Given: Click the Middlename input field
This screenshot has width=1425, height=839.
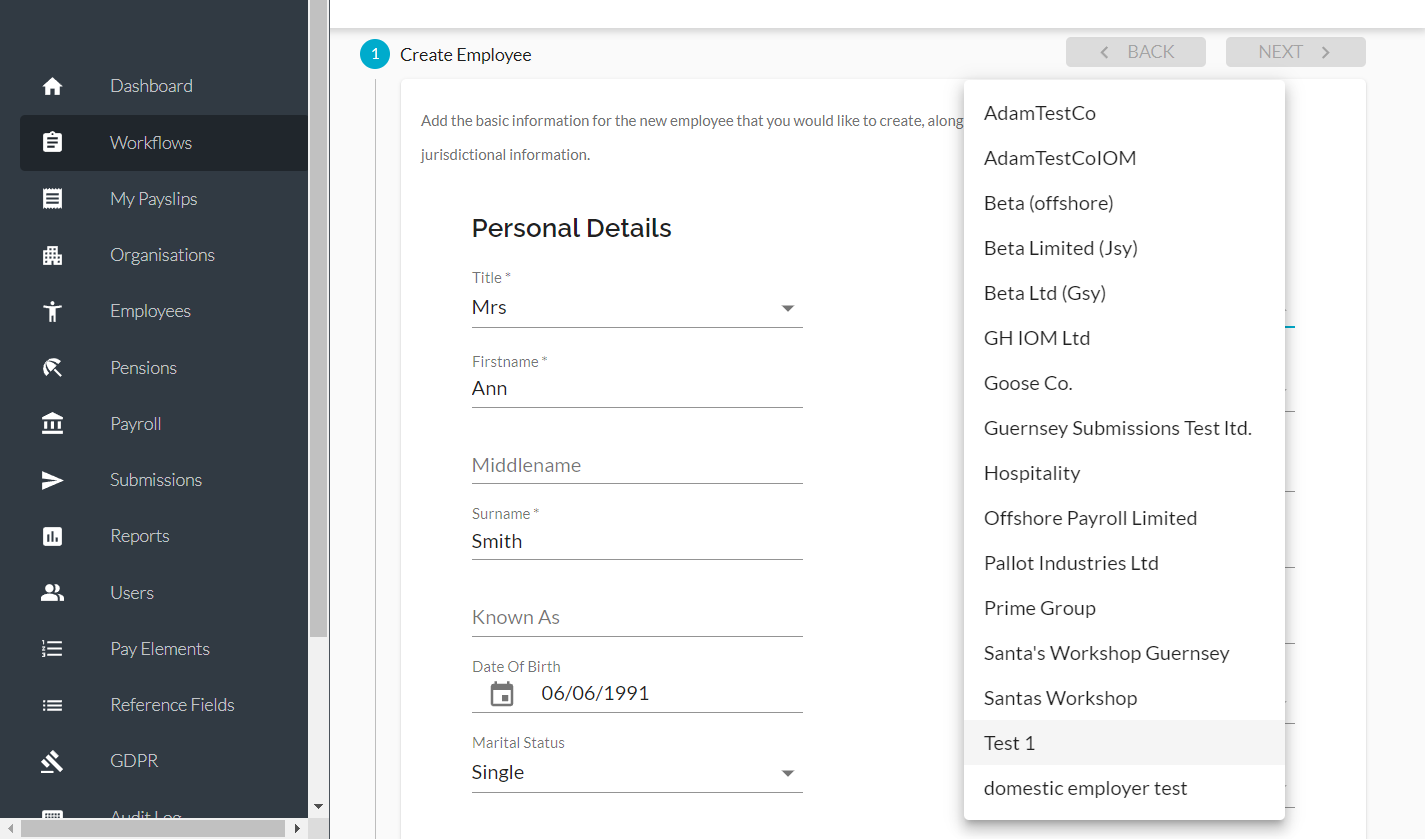Looking at the screenshot, I should tap(637, 465).
